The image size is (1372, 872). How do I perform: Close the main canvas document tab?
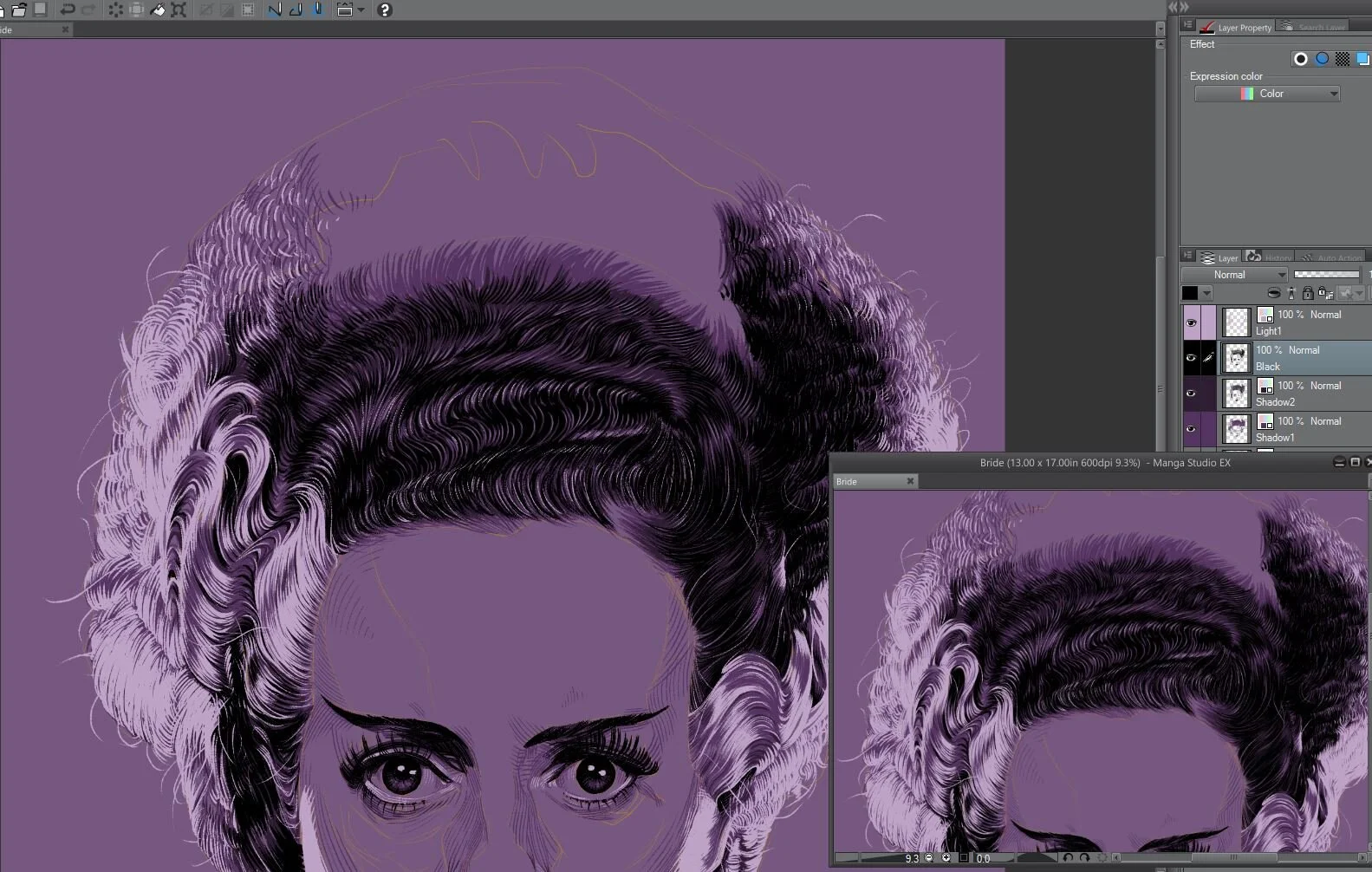click(65, 29)
